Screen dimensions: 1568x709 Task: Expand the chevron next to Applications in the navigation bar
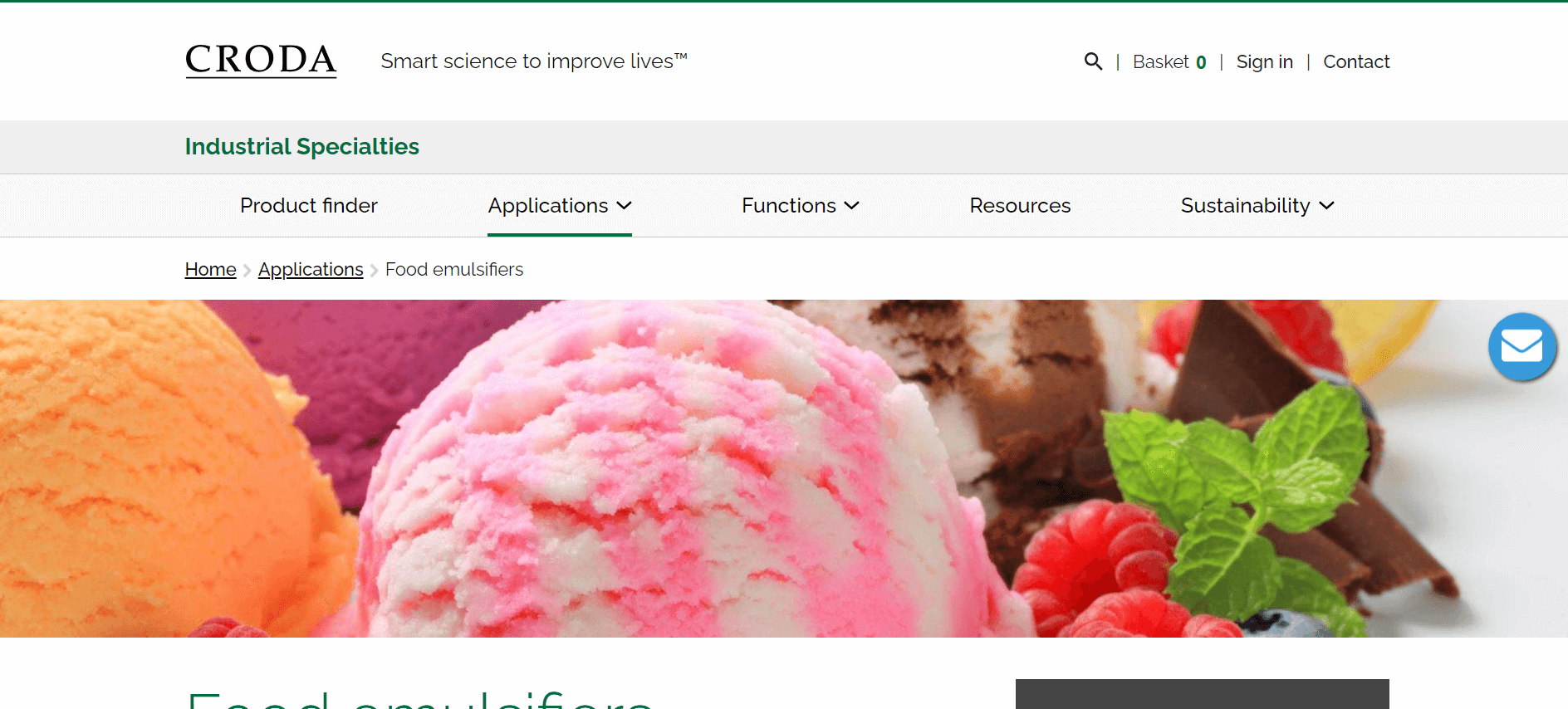coord(625,206)
